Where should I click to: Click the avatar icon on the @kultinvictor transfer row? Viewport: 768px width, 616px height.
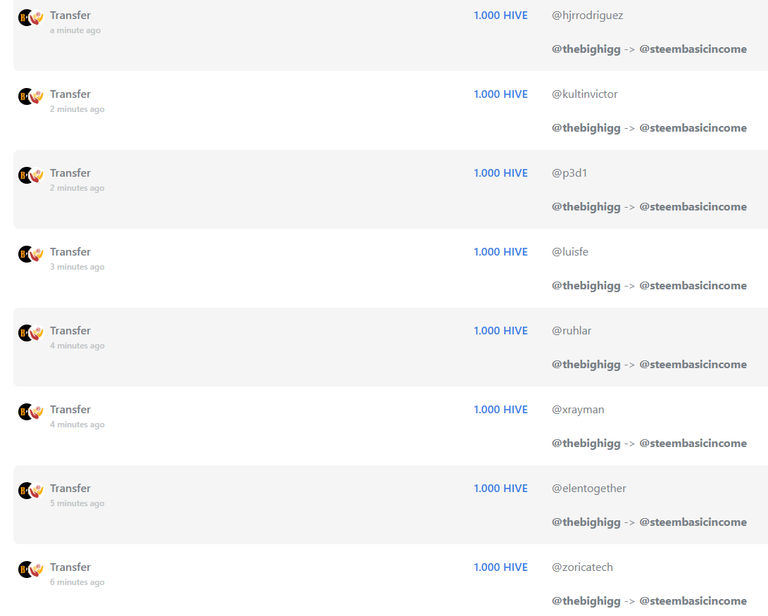click(31, 97)
